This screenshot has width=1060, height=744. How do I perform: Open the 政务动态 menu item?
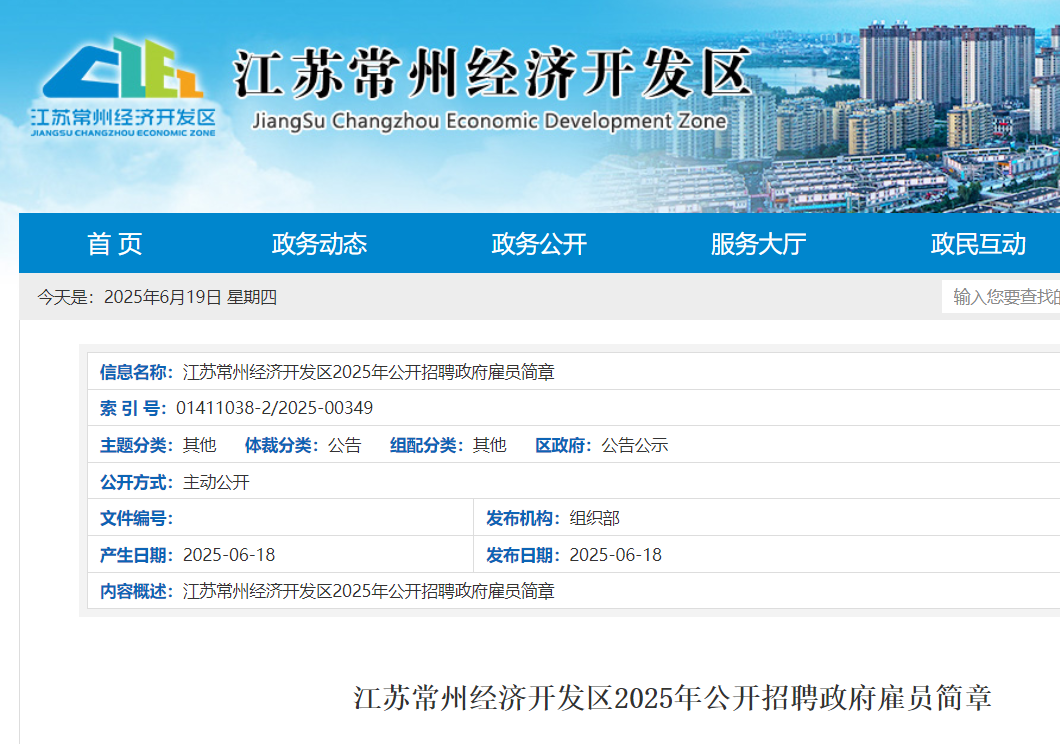(319, 244)
